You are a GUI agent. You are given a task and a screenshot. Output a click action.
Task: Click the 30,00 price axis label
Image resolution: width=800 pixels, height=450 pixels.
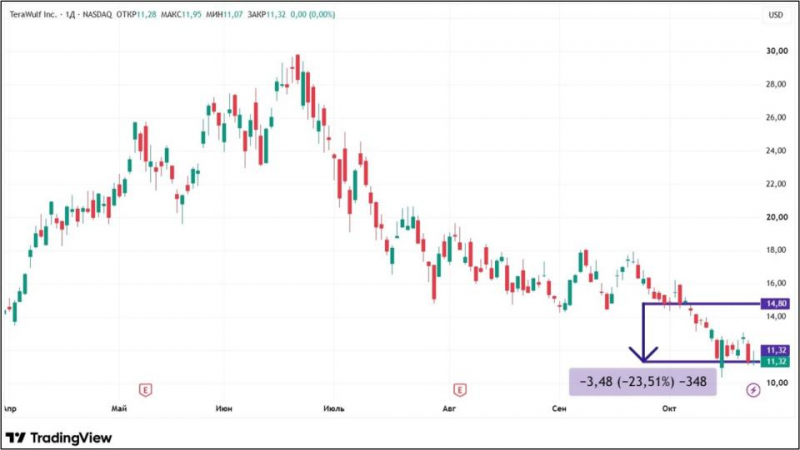click(x=776, y=51)
